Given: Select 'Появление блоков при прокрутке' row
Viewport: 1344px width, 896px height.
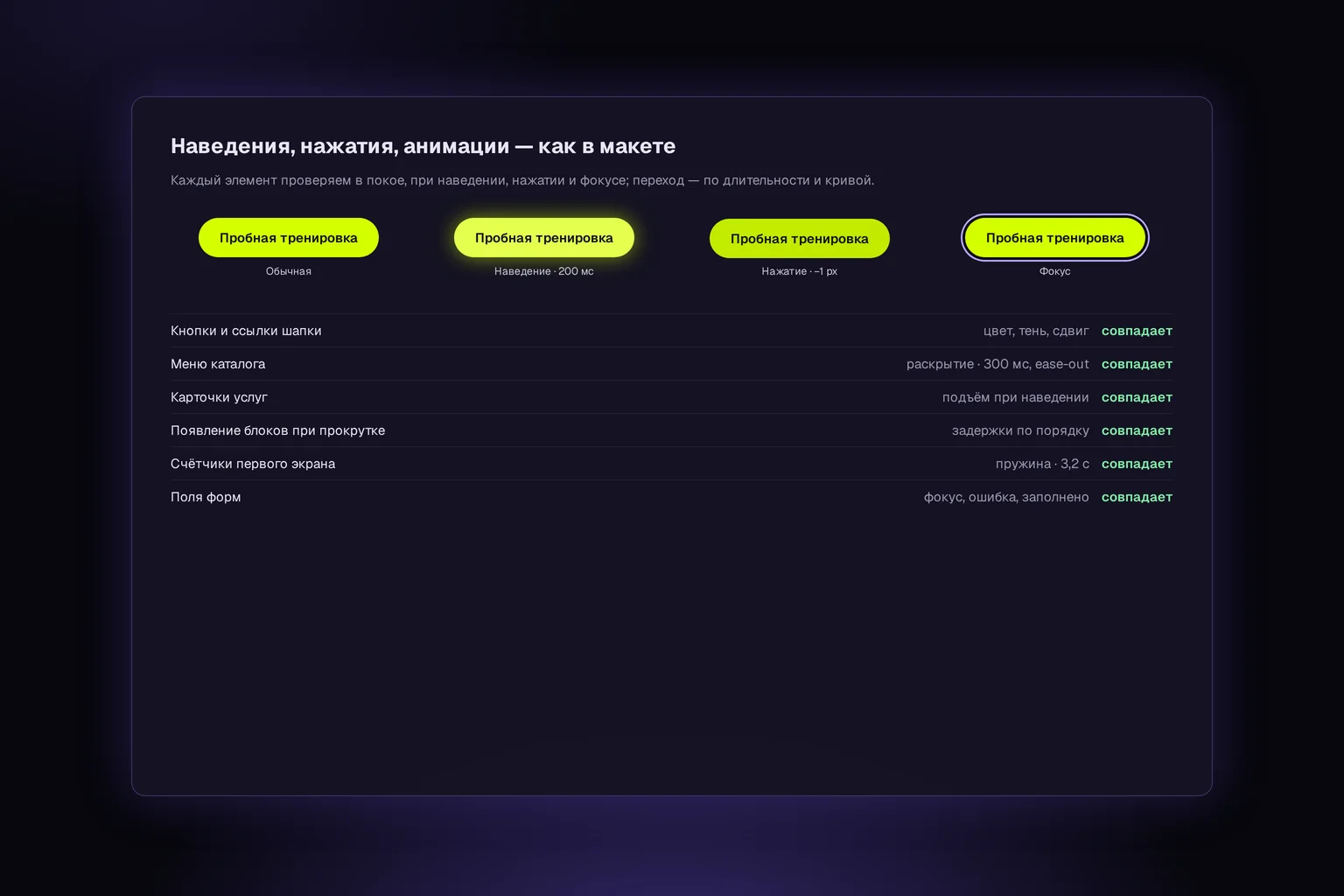Looking at the screenshot, I should (672, 430).
